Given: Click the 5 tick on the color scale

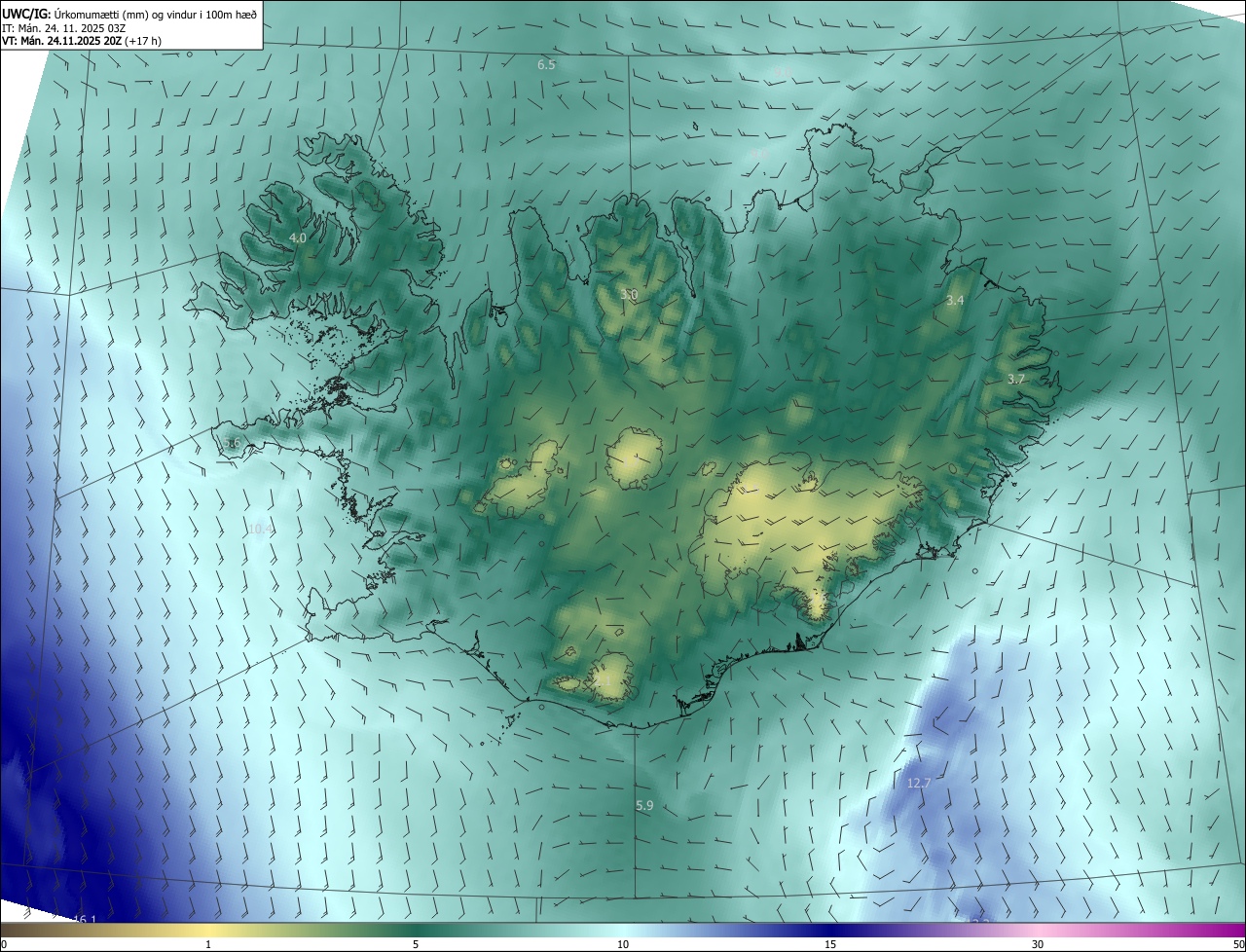Looking at the screenshot, I should click(x=416, y=944).
